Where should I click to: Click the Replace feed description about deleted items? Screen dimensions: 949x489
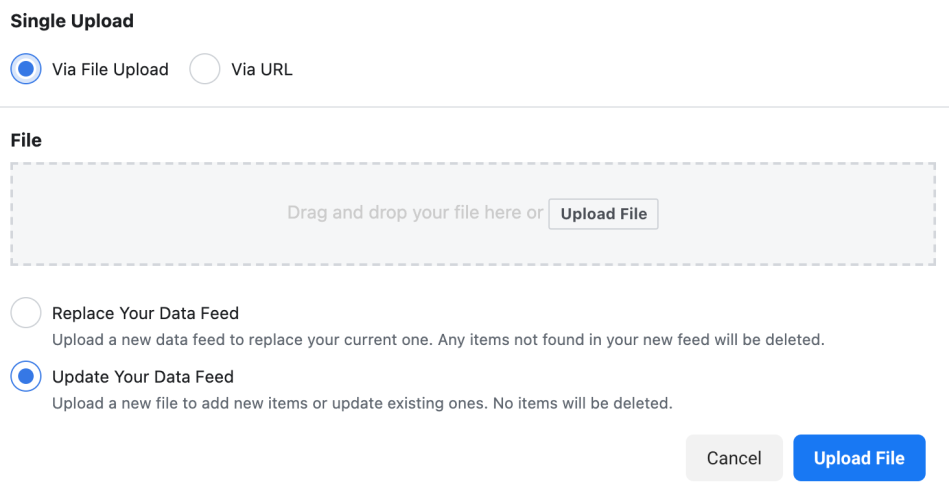click(x=438, y=340)
